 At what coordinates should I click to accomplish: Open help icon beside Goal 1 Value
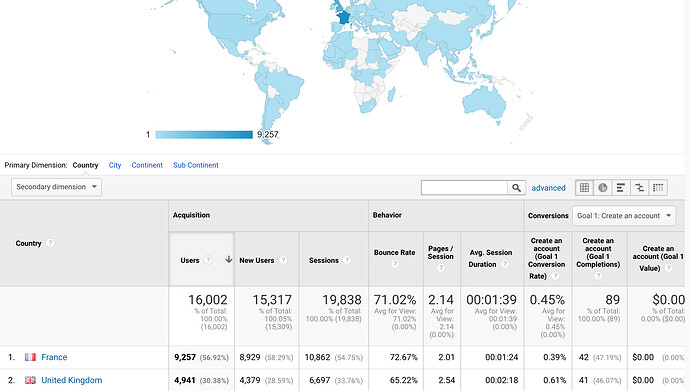tap(668, 268)
